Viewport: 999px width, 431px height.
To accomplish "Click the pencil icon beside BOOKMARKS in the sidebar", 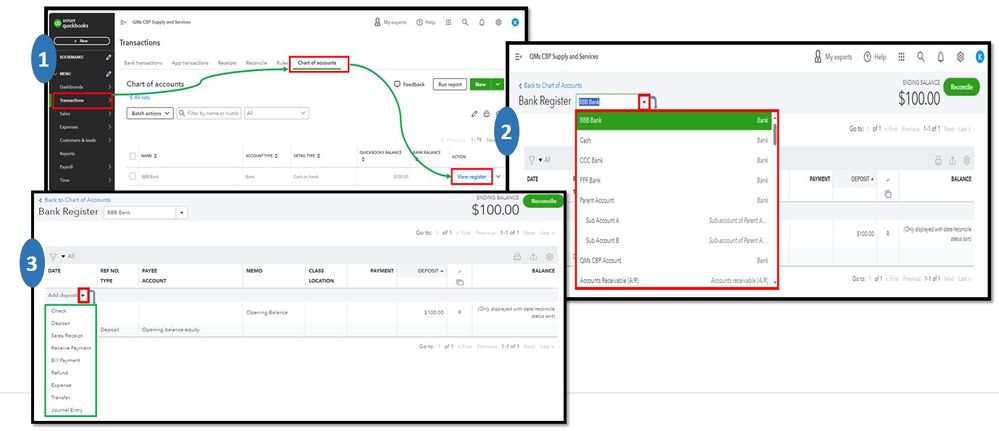I will pyautogui.click(x=108, y=57).
